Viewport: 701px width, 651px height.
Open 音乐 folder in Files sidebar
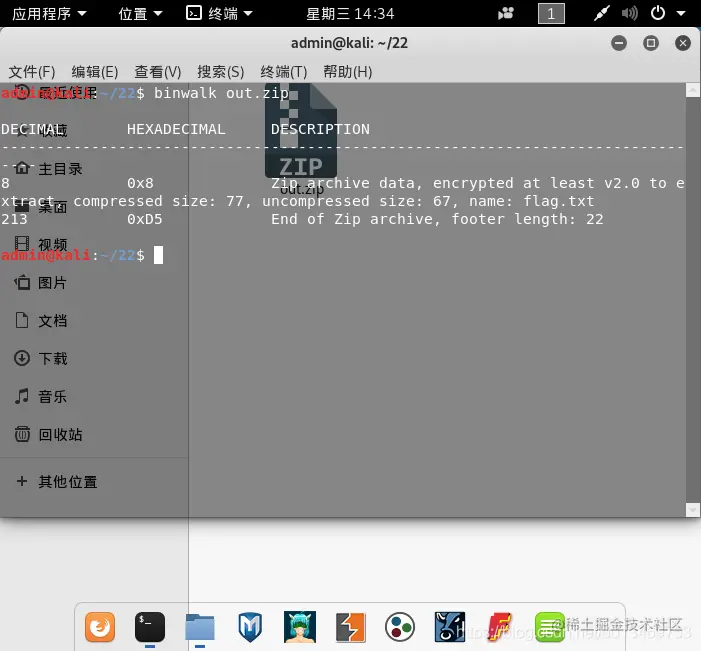click(41, 396)
